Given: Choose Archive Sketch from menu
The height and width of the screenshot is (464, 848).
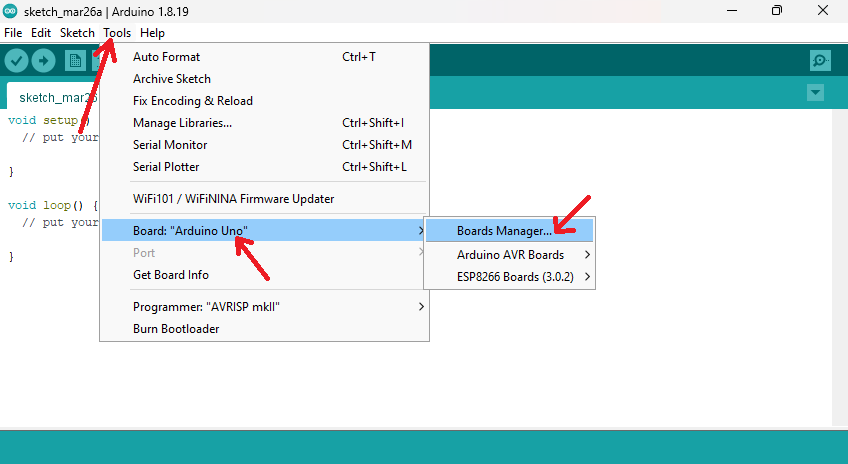Looking at the screenshot, I should [x=264, y=79].
